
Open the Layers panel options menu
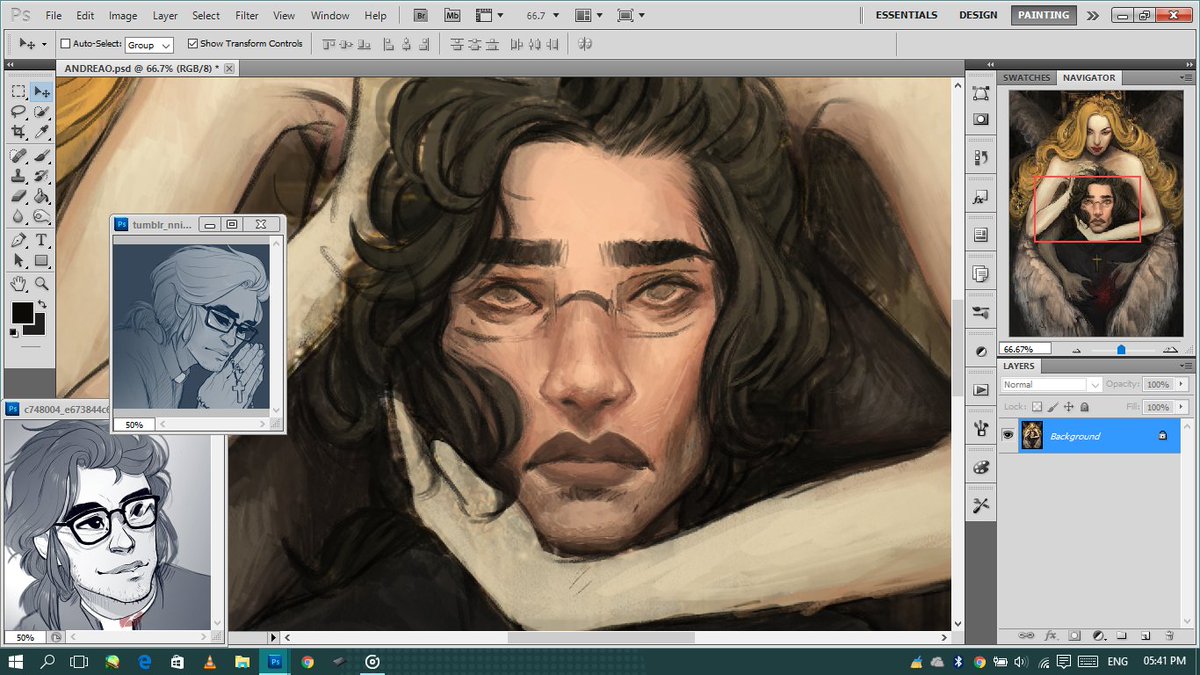coord(1186,366)
